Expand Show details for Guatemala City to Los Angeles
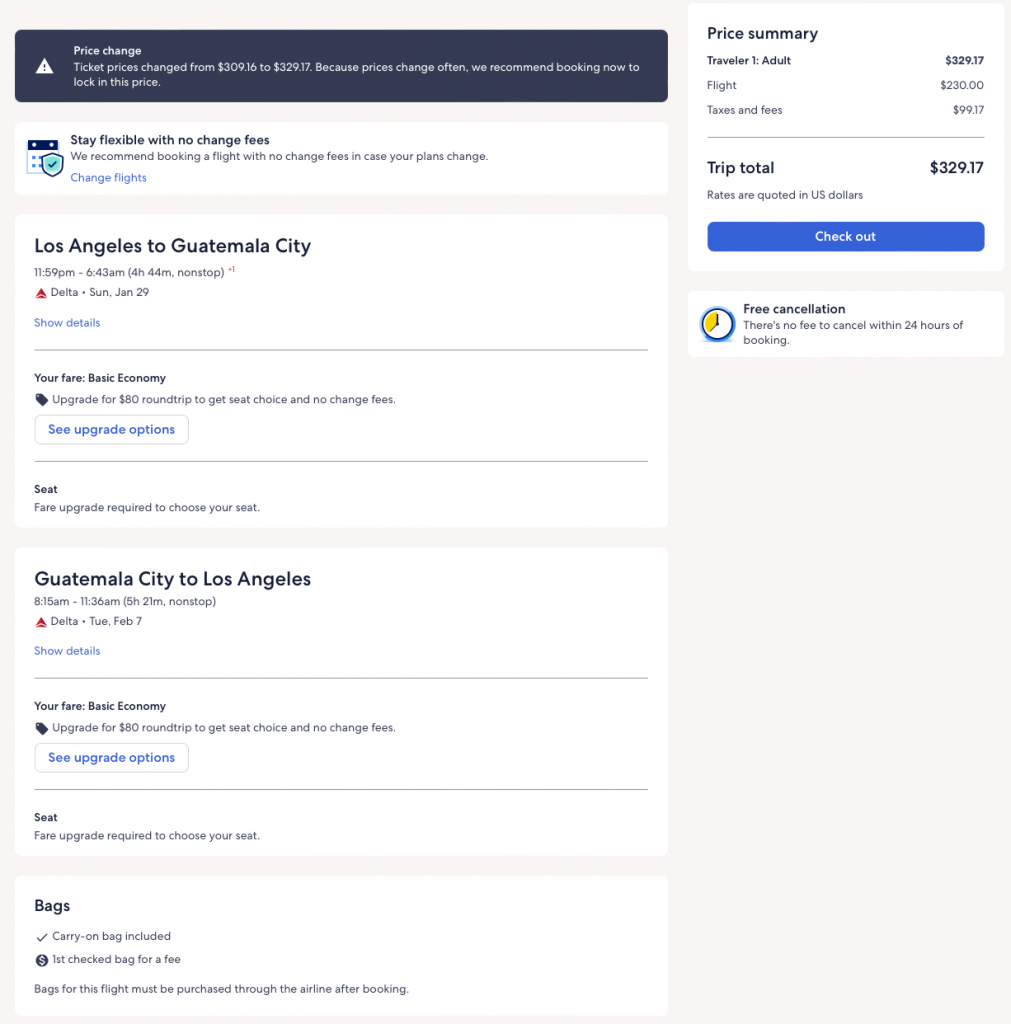Viewport: 1011px width, 1024px height. tap(67, 651)
